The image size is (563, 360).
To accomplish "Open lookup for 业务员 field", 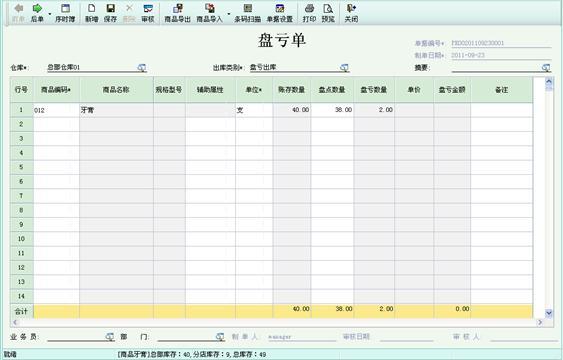I will coord(110,337).
